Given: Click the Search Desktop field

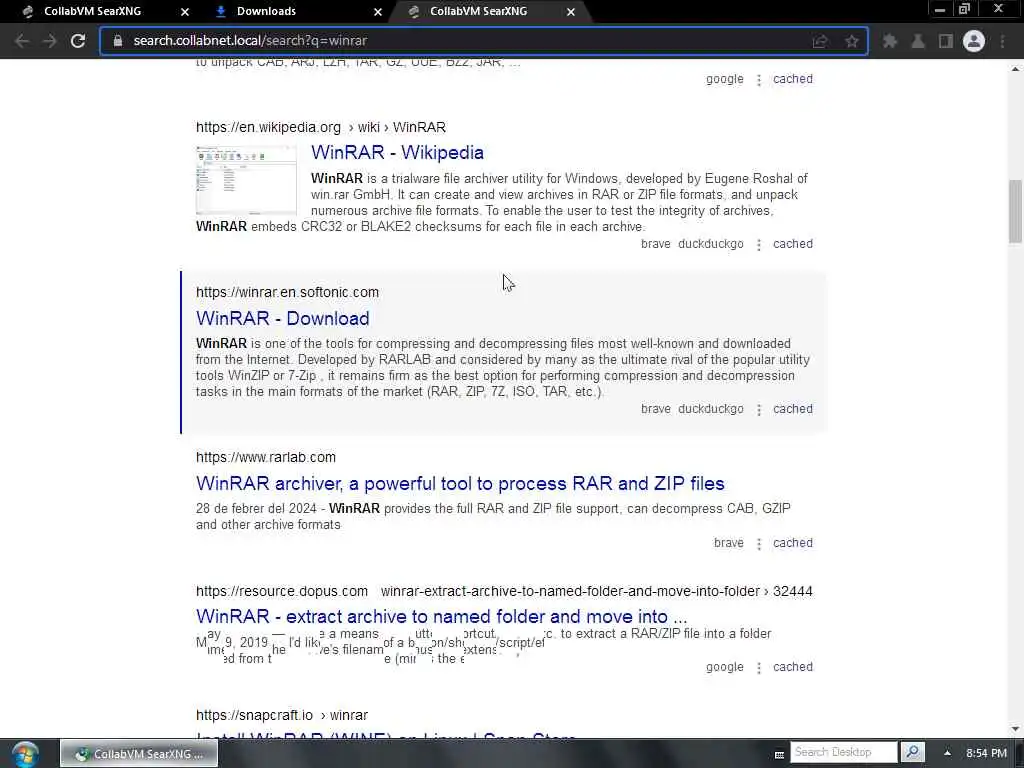Looking at the screenshot, I should 843,752.
